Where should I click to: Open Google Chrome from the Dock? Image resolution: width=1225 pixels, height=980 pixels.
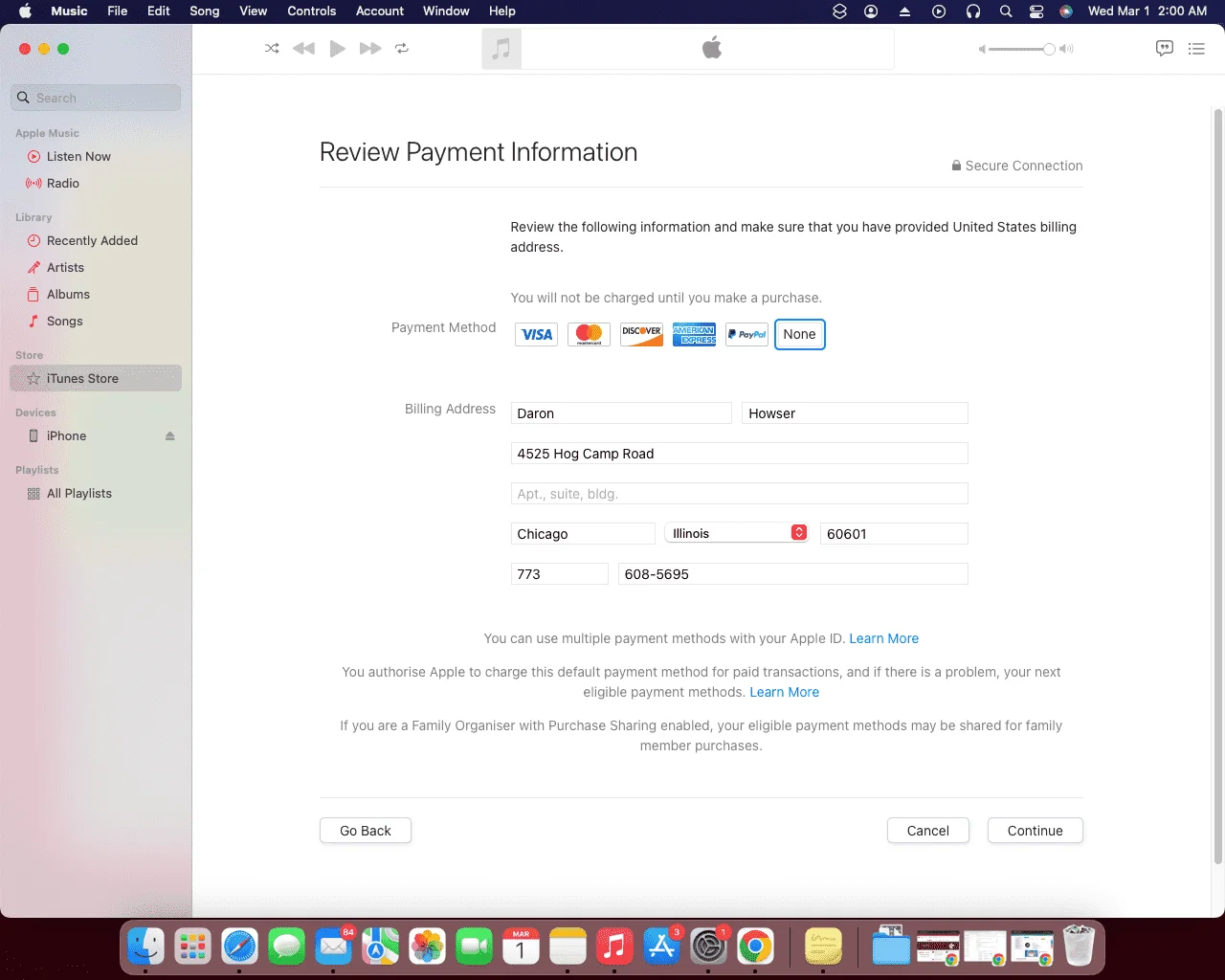[x=755, y=947]
